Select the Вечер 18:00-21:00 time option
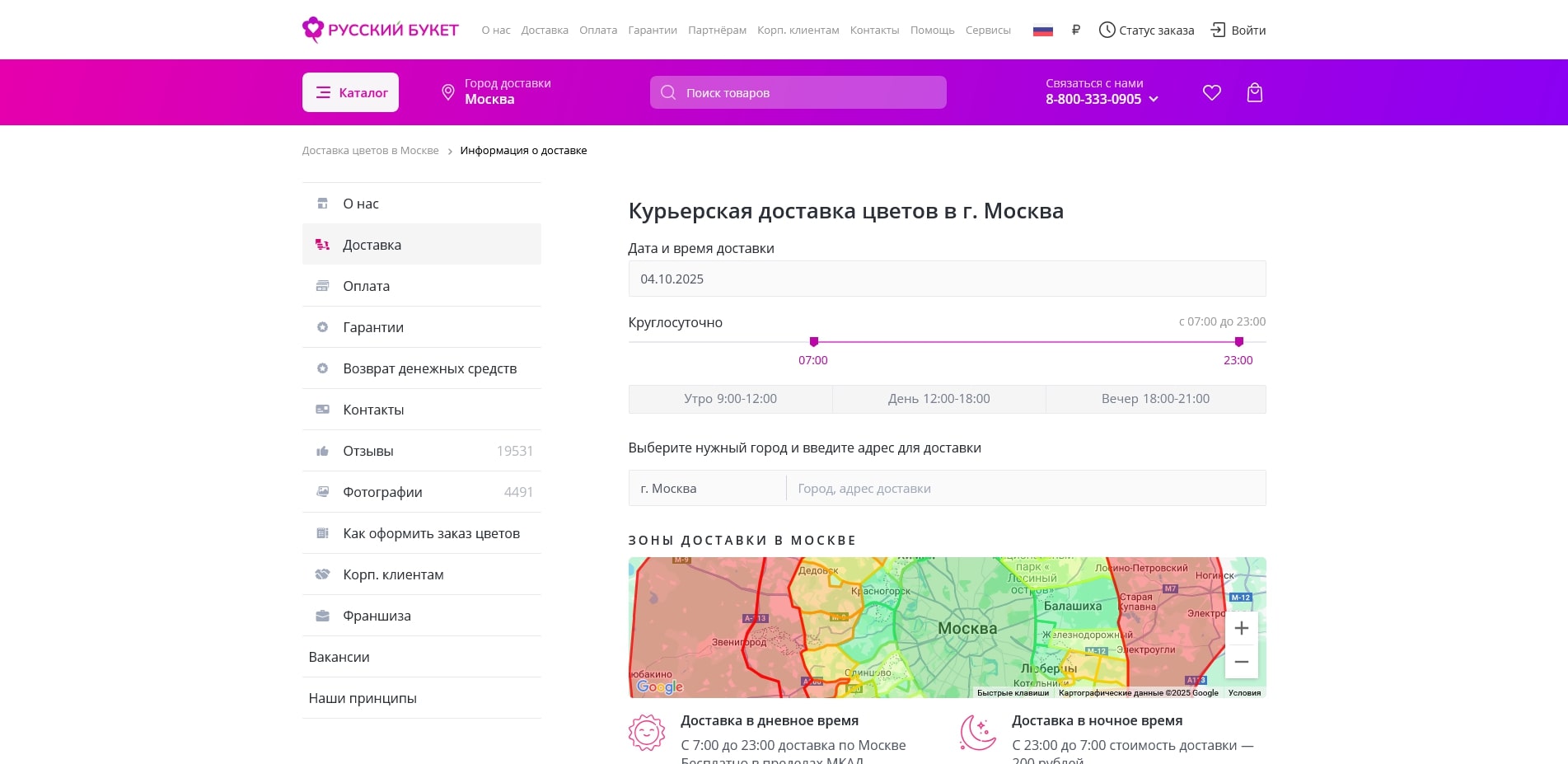 (x=1155, y=399)
